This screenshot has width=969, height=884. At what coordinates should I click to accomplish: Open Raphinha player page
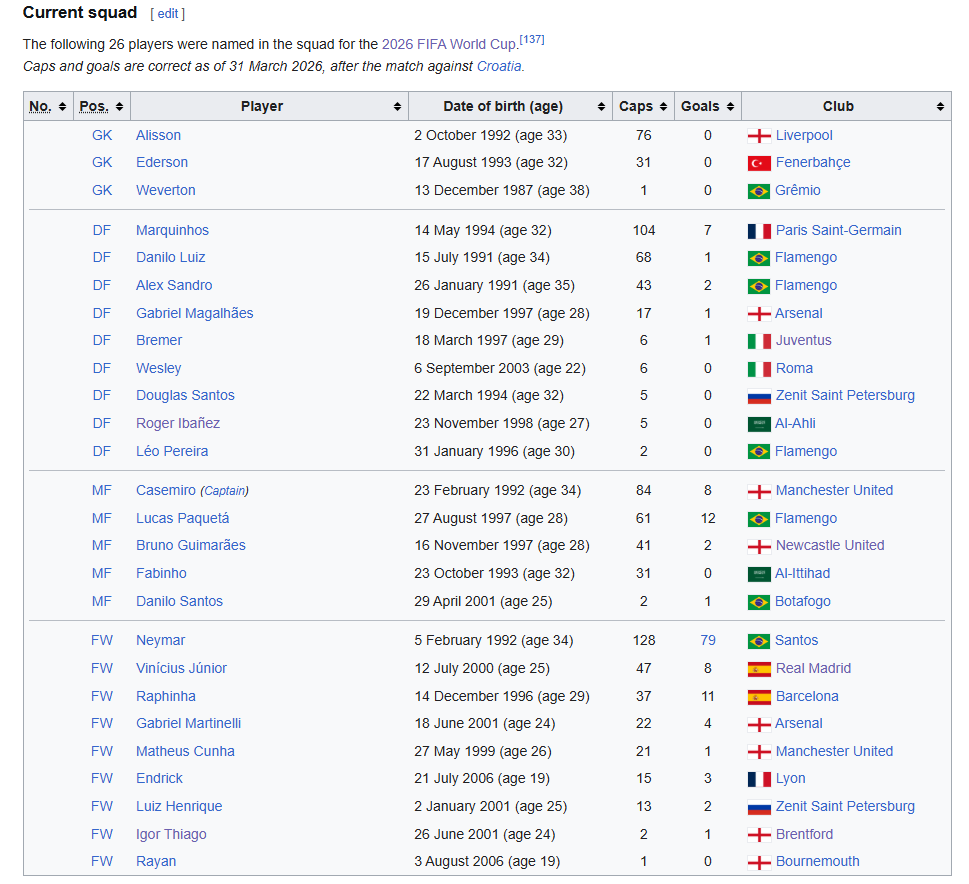tap(166, 697)
